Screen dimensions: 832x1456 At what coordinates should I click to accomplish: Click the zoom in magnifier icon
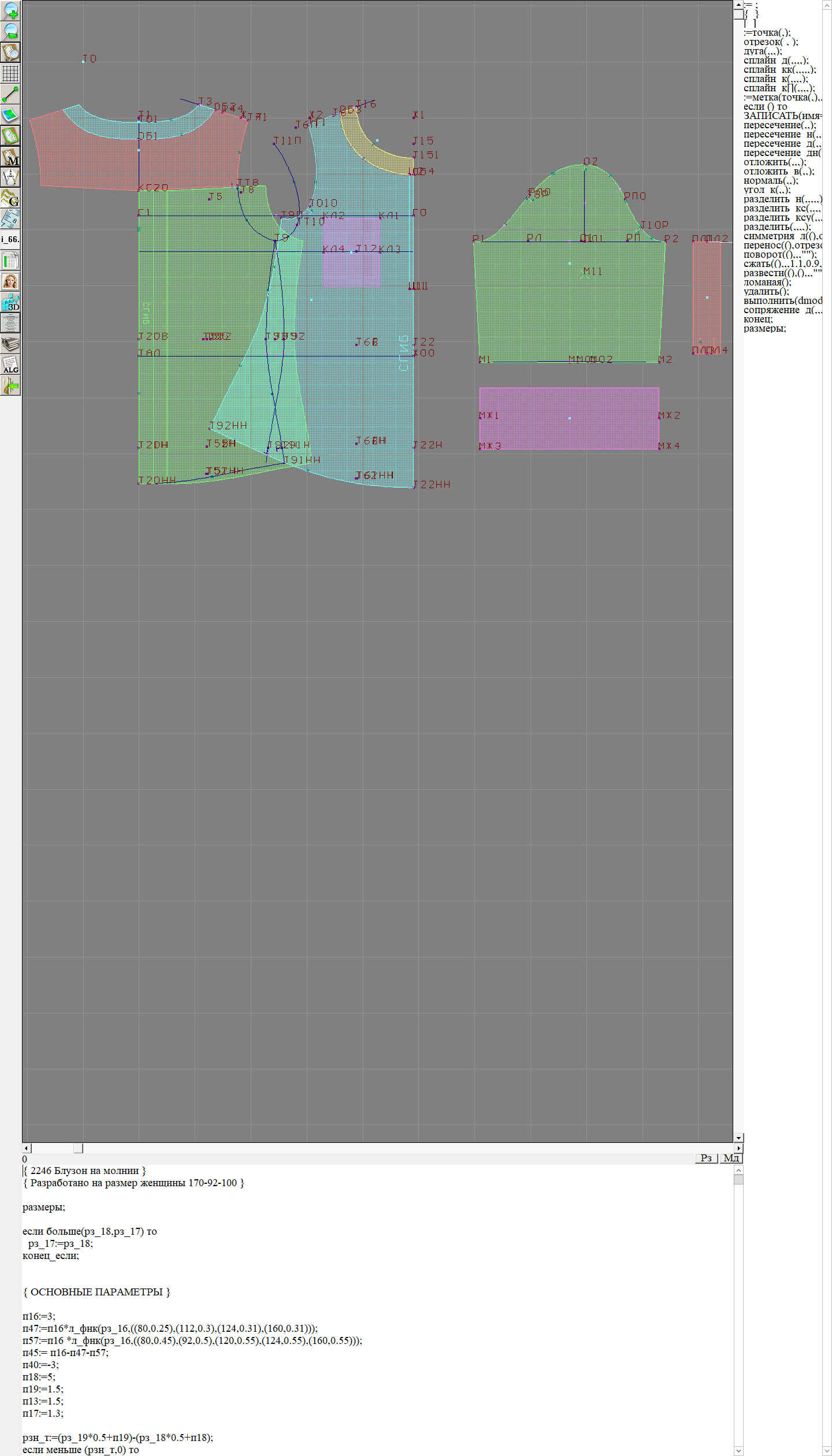click(x=10, y=10)
